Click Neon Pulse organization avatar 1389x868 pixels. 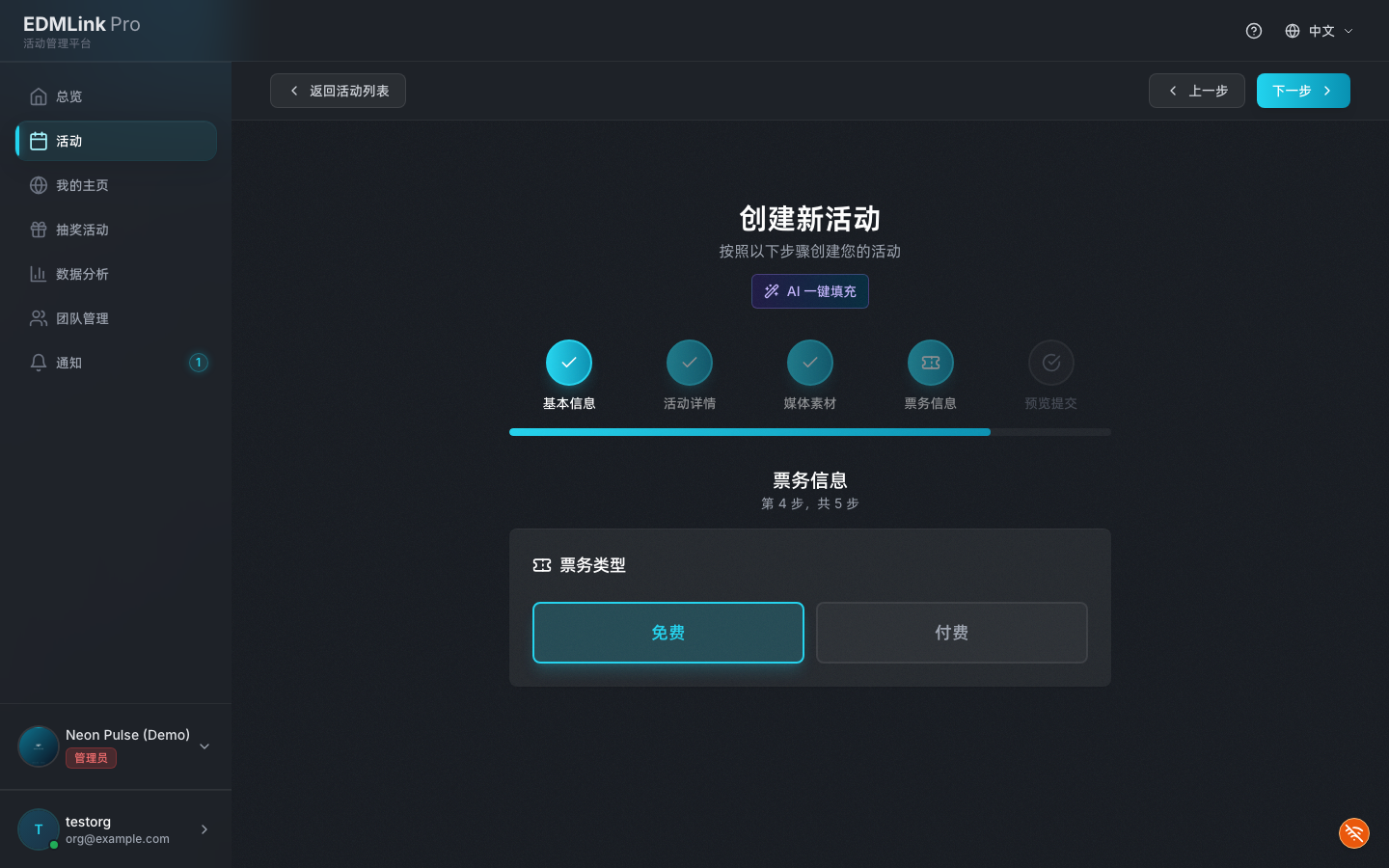[39, 746]
